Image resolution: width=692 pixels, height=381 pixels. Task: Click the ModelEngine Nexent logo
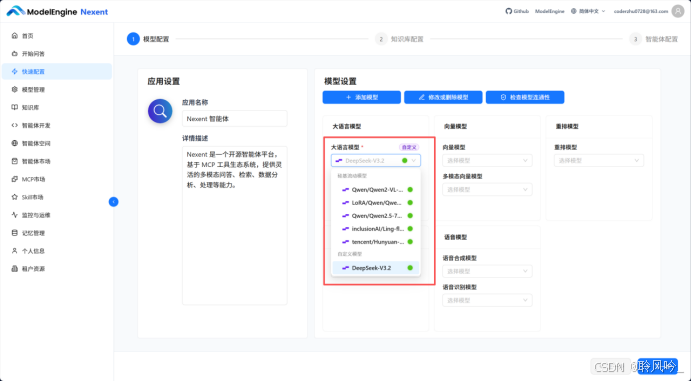(x=57, y=11)
